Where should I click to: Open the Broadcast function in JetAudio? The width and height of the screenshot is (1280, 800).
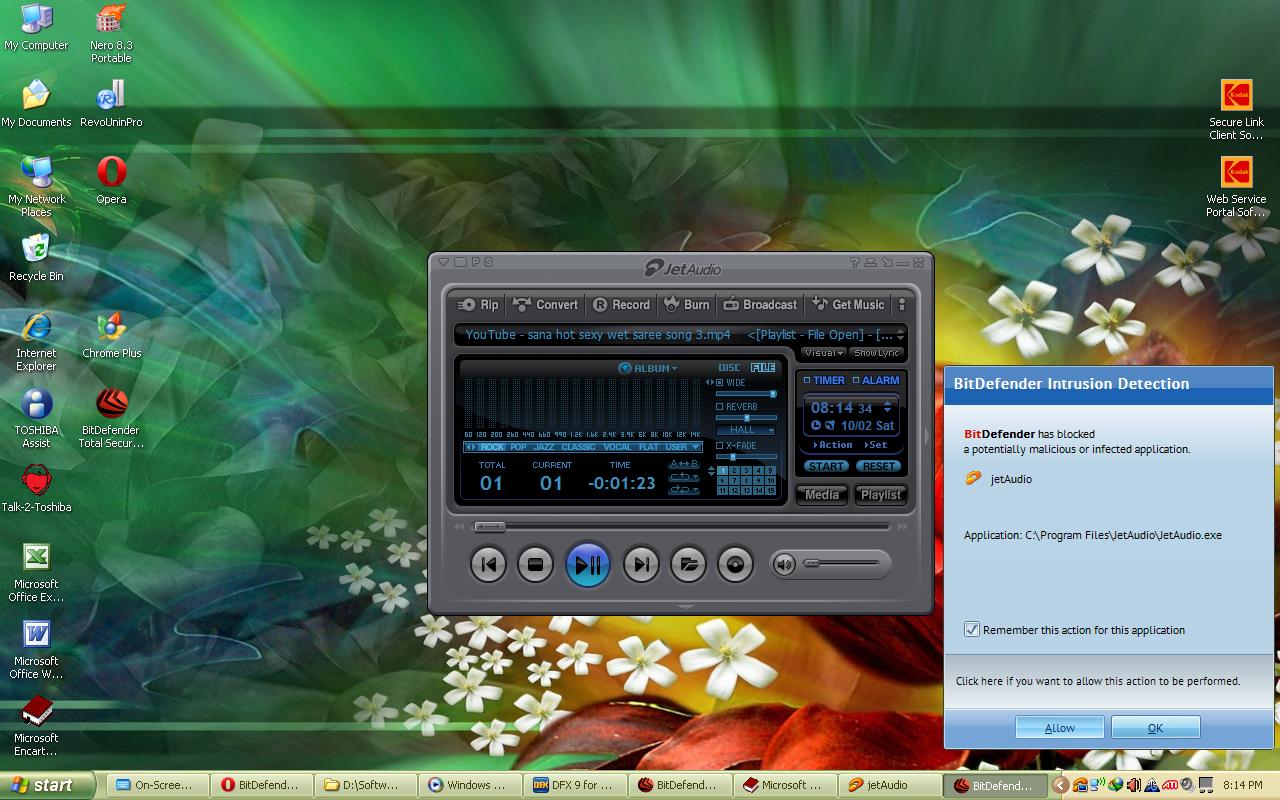pyautogui.click(x=760, y=305)
